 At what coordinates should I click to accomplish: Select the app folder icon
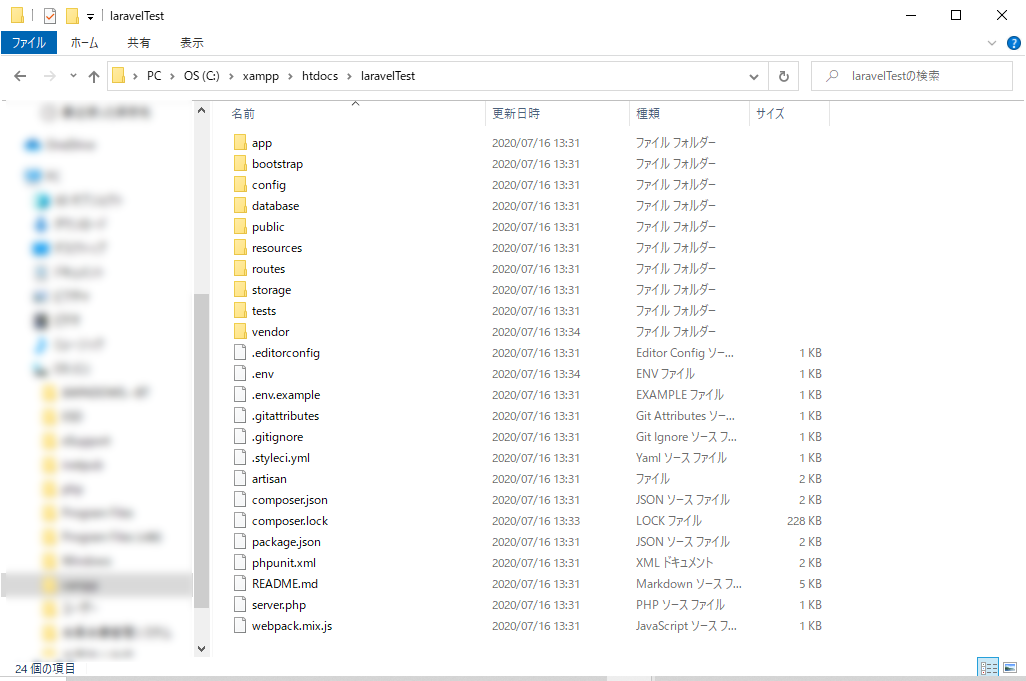pos(240,143)
